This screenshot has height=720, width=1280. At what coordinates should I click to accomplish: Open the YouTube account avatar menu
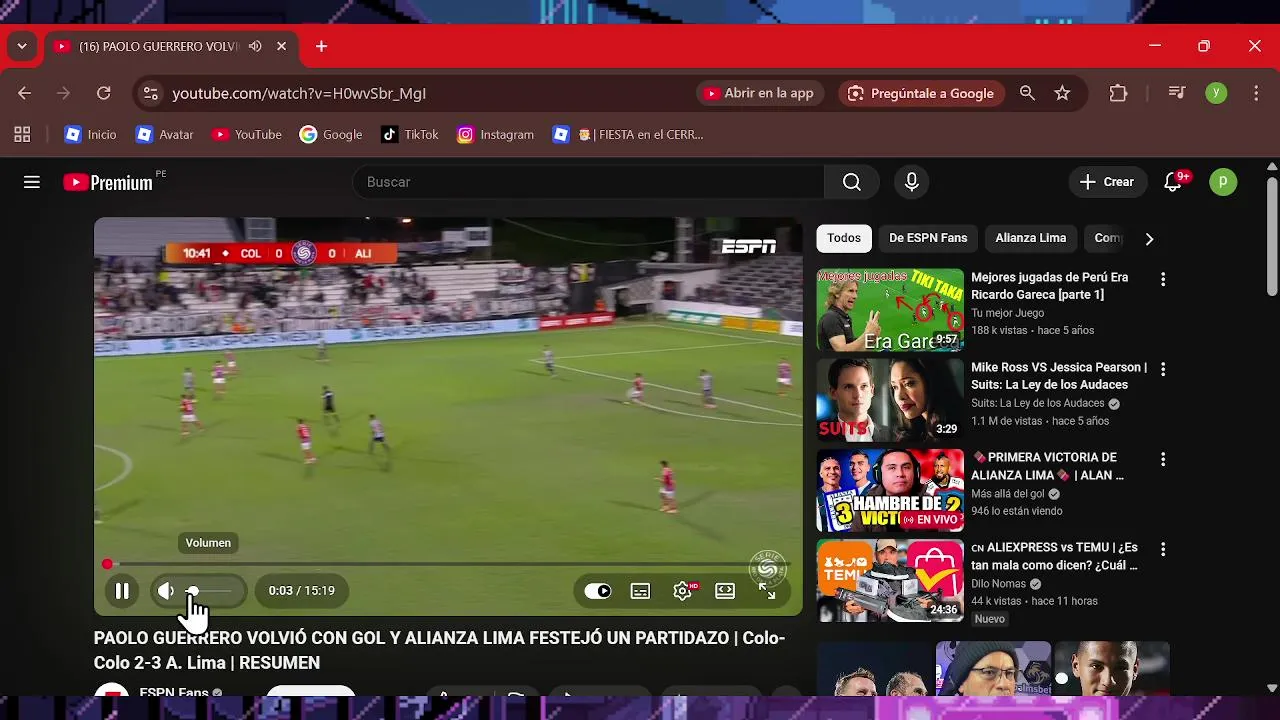(1223, 182)
